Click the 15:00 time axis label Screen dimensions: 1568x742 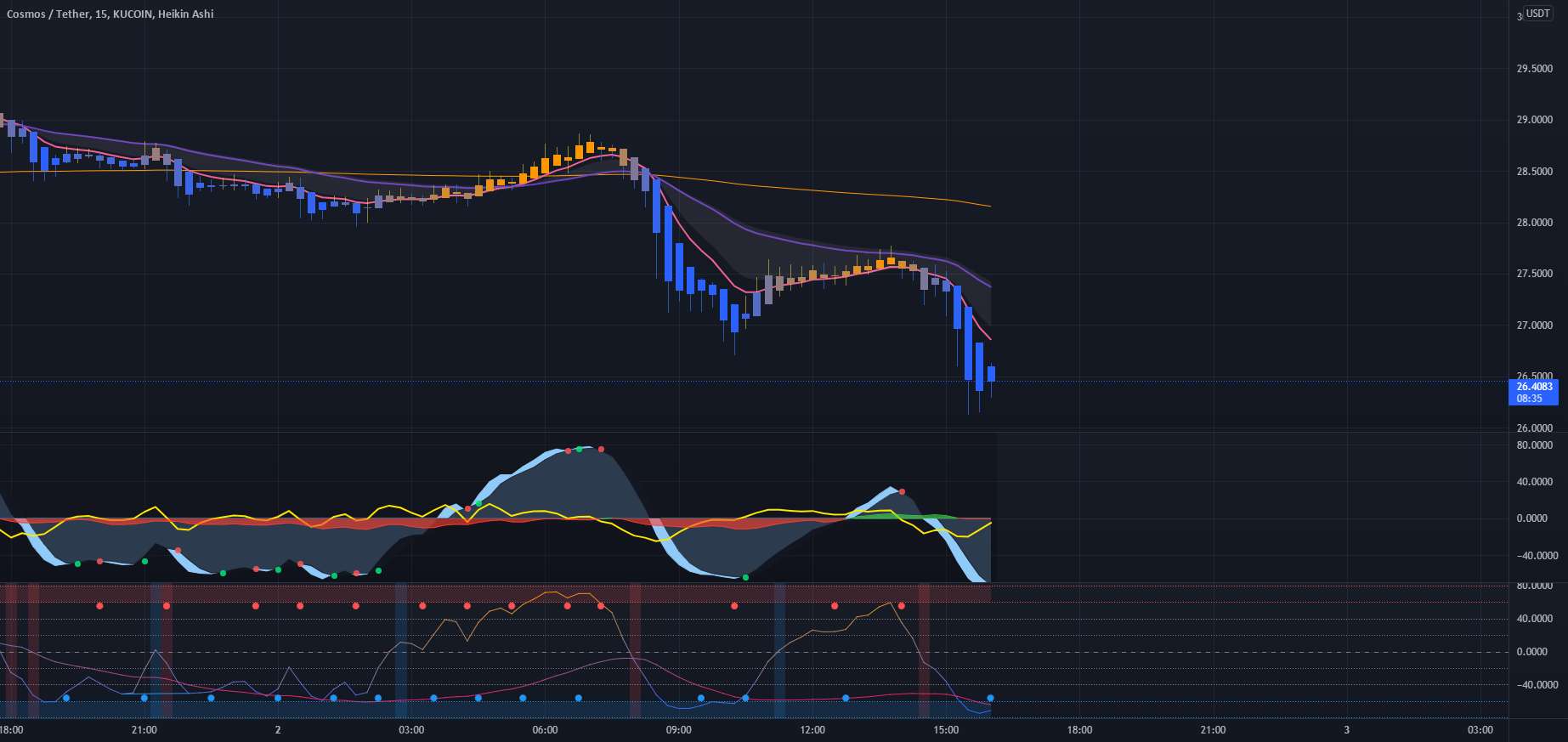[946, 730]
